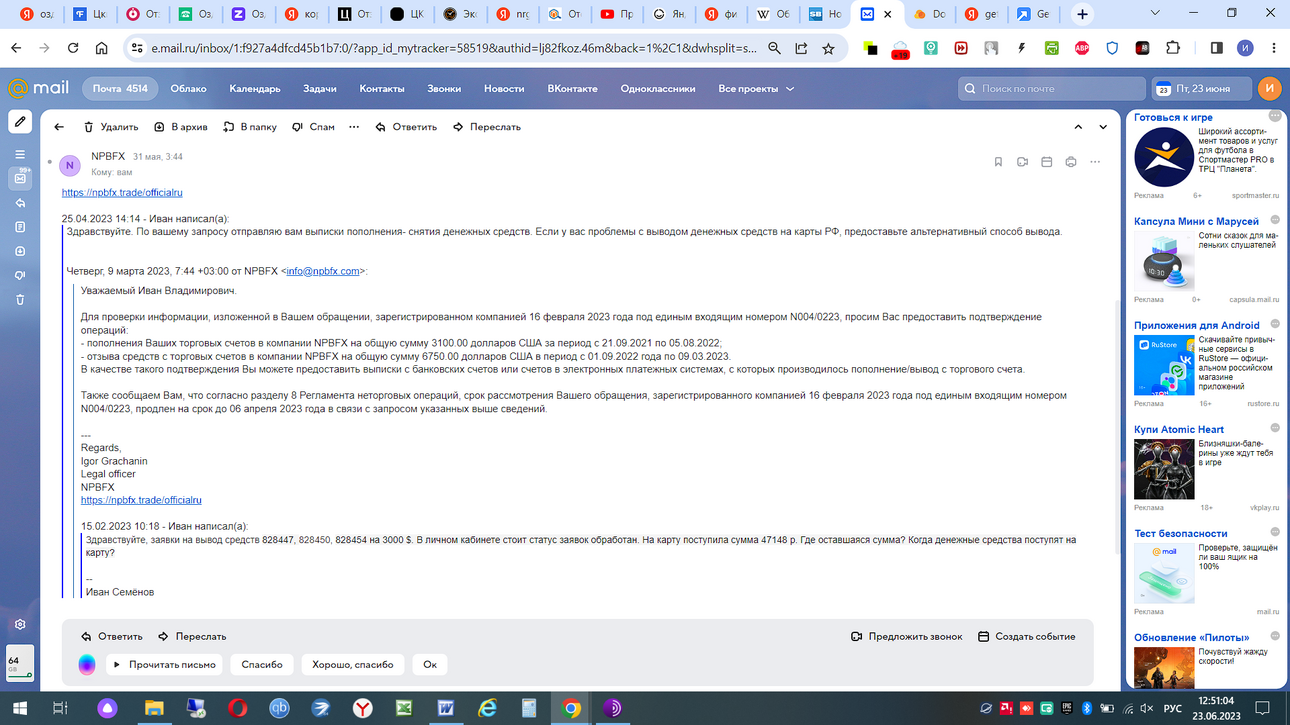
Task: Open Календарь in the top navigation
Action: tap(255, 89)
